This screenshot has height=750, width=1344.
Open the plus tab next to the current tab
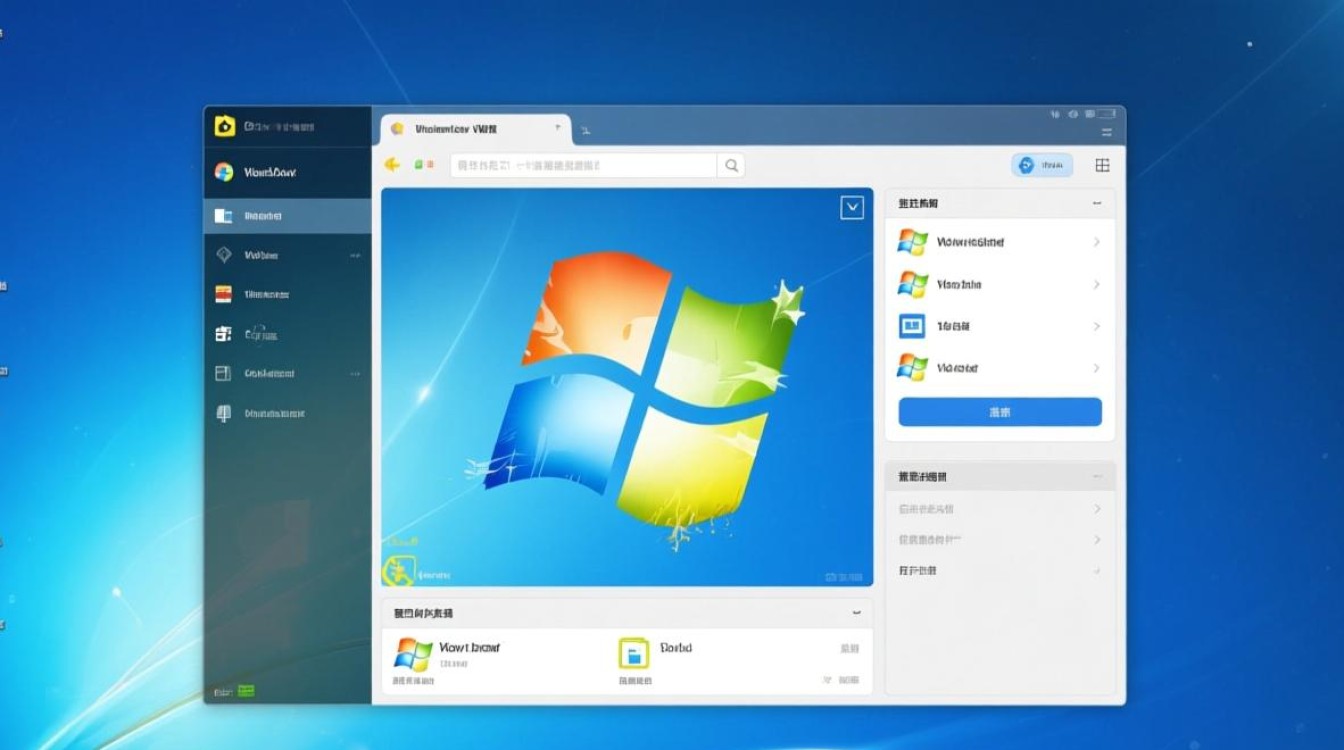586,131
